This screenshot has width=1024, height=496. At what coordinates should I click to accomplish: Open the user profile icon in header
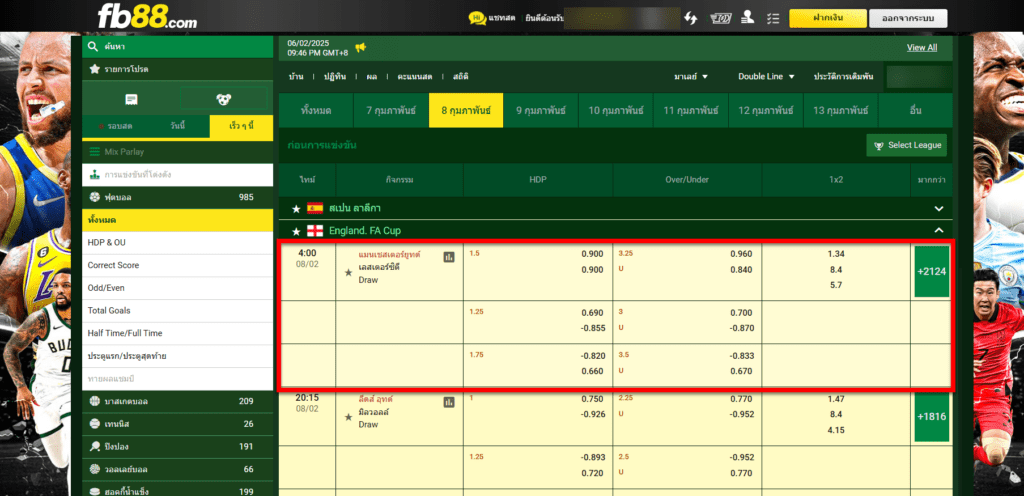coord(748,18)
